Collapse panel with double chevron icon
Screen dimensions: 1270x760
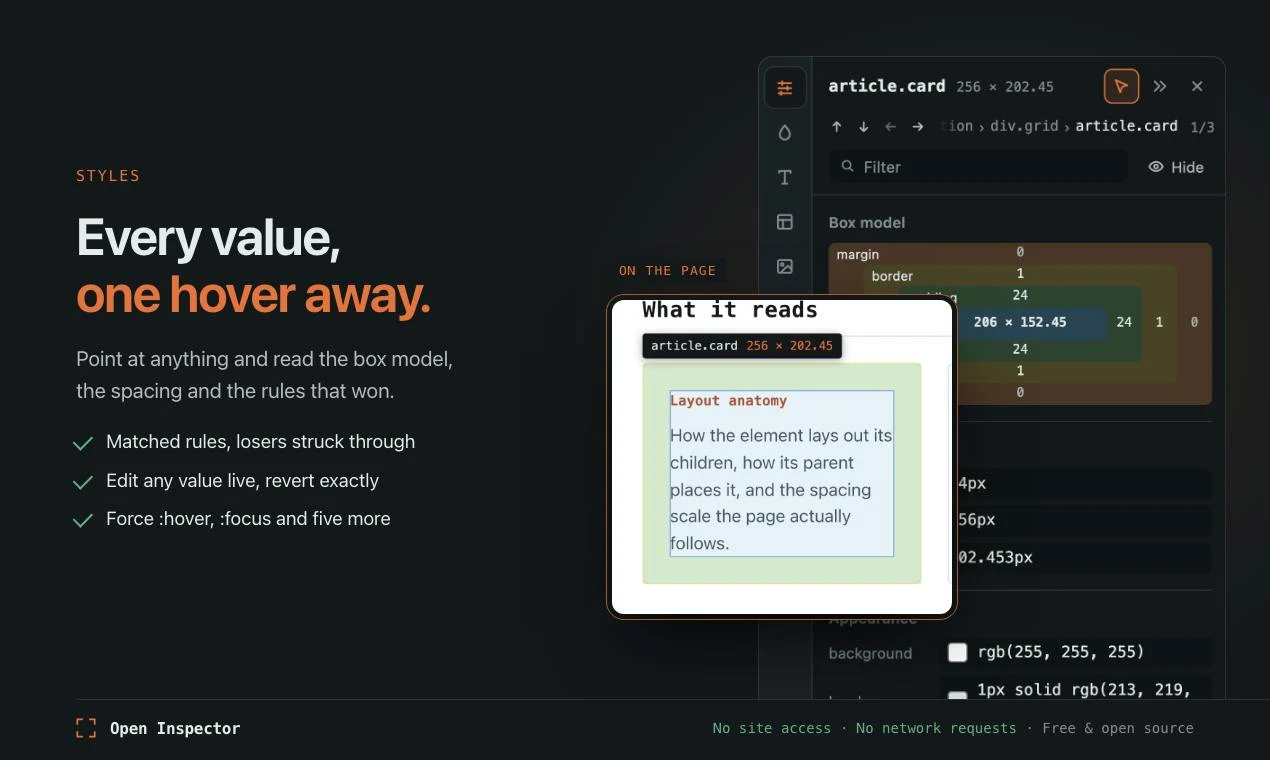[1160, 86]
